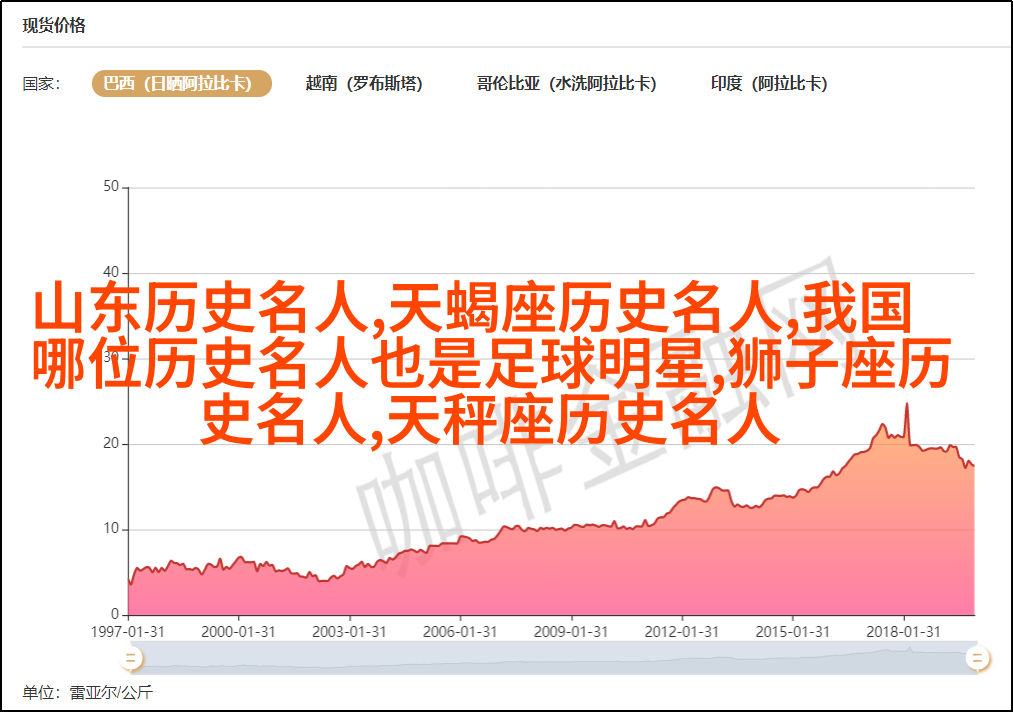Click the filled chart area above 2006-01-31
Image resolution: width=1013 pixels, height=712 pixels.
click(x=460, y=580)
